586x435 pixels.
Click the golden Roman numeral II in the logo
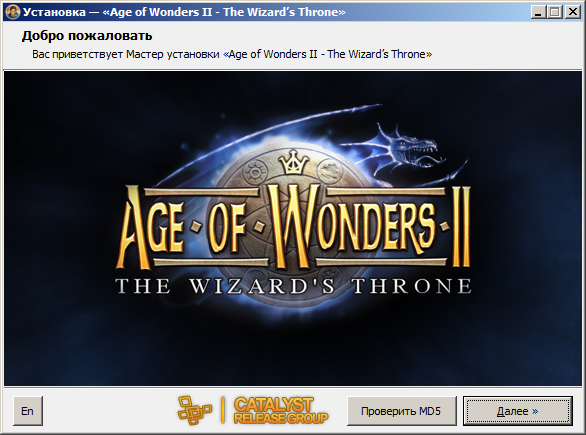460,227
